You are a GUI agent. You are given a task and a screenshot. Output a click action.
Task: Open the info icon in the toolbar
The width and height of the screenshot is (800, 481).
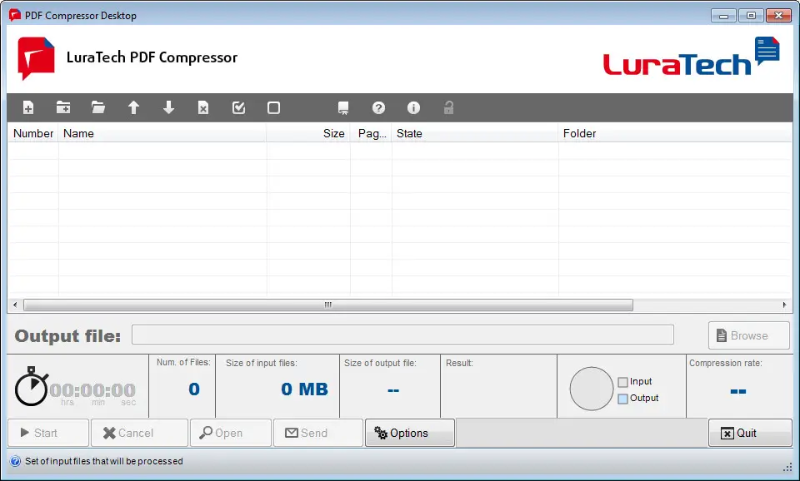(413, 108)
